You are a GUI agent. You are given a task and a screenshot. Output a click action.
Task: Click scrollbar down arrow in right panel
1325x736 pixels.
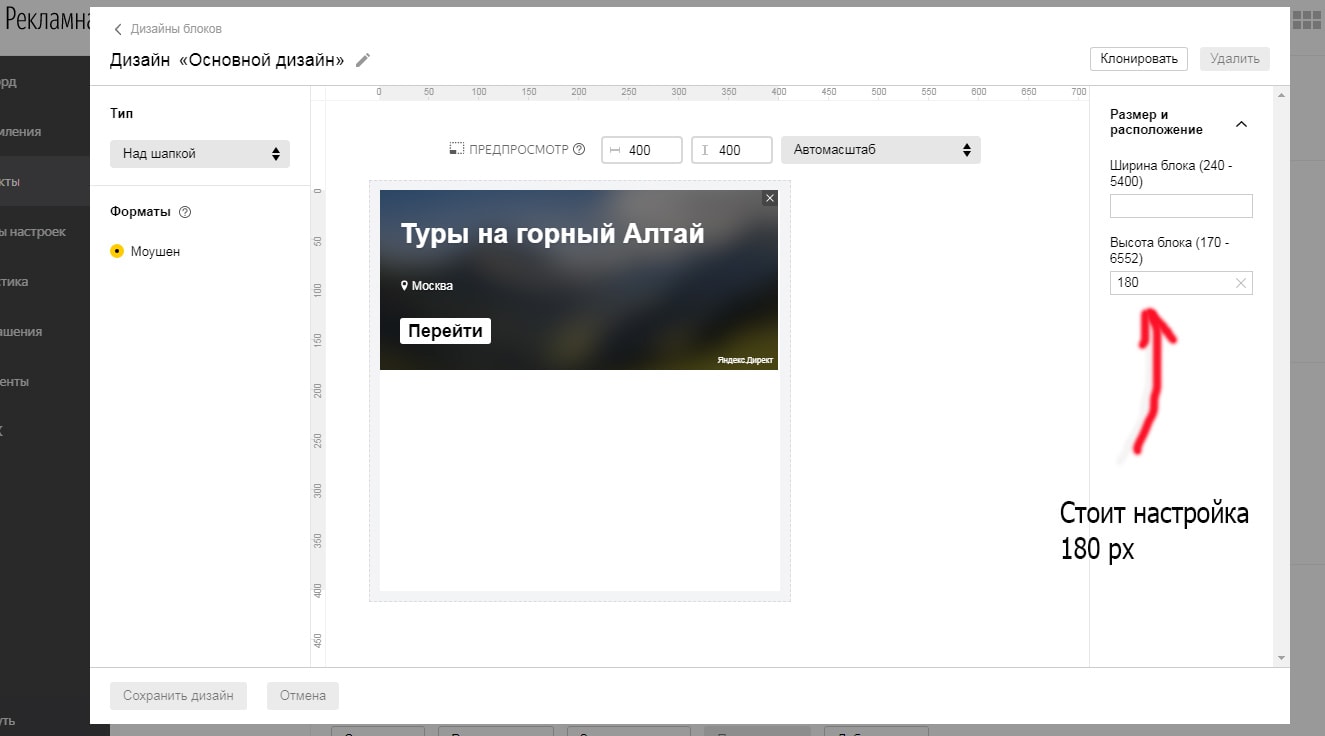coord(1281,658)
